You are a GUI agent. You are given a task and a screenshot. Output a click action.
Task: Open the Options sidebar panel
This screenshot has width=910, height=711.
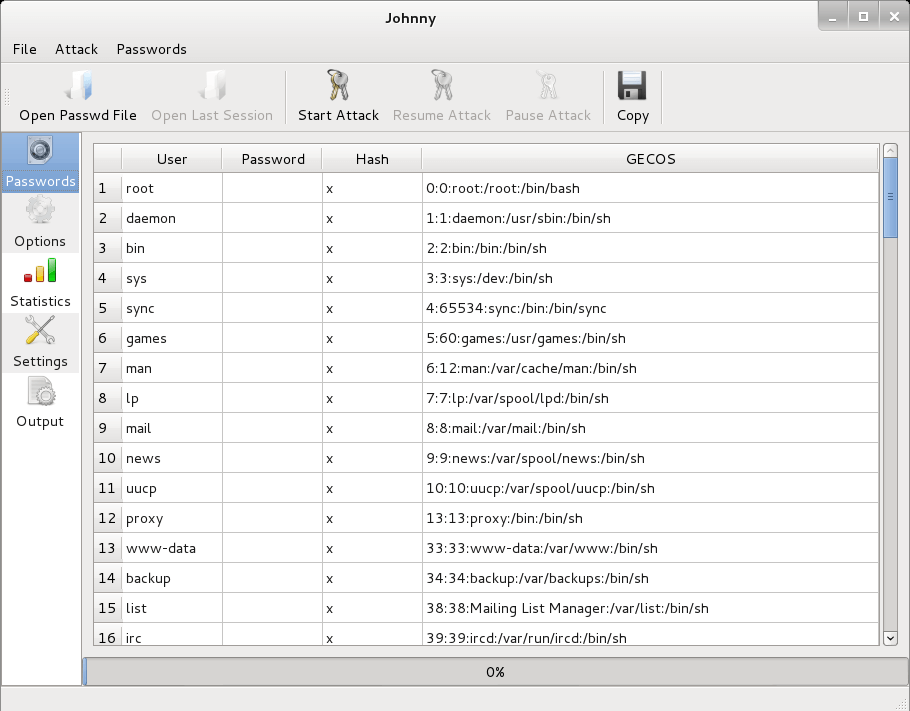(x=40, y=222)
